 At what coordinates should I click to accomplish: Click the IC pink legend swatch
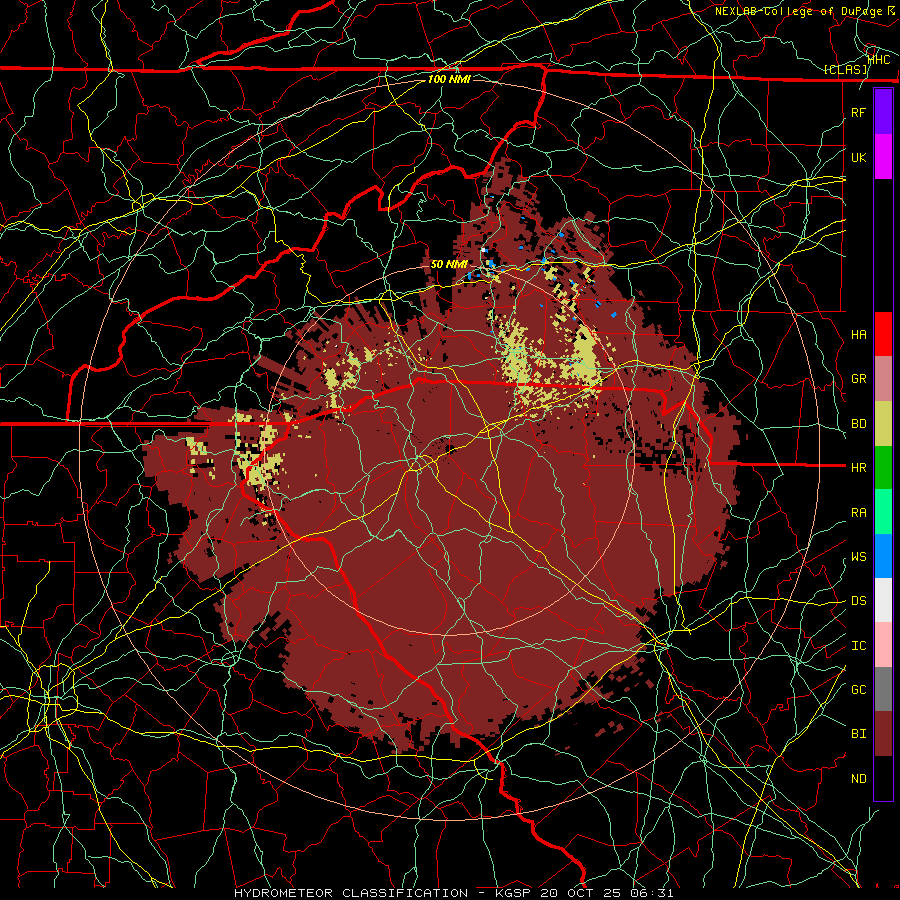coord(883,645)
